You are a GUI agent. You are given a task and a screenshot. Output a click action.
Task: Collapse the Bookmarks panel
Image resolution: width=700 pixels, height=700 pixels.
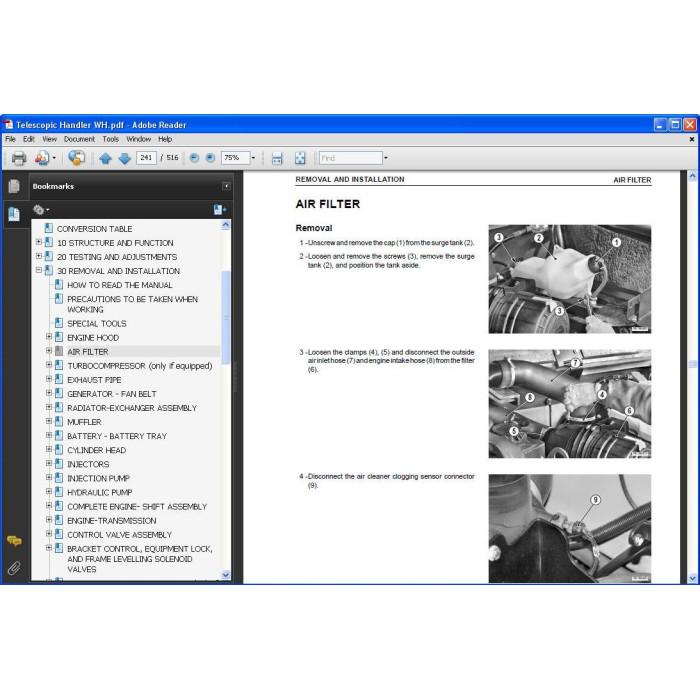coord(226,186)
